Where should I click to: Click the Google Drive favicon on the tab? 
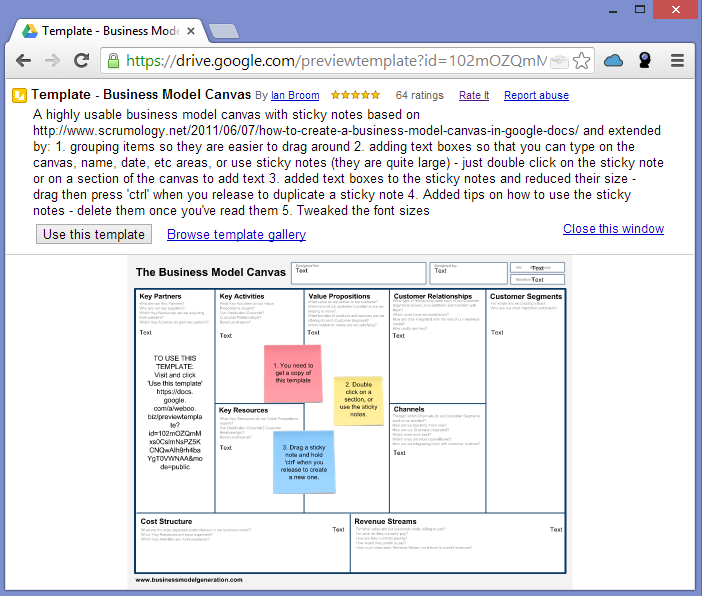point(30,31)
